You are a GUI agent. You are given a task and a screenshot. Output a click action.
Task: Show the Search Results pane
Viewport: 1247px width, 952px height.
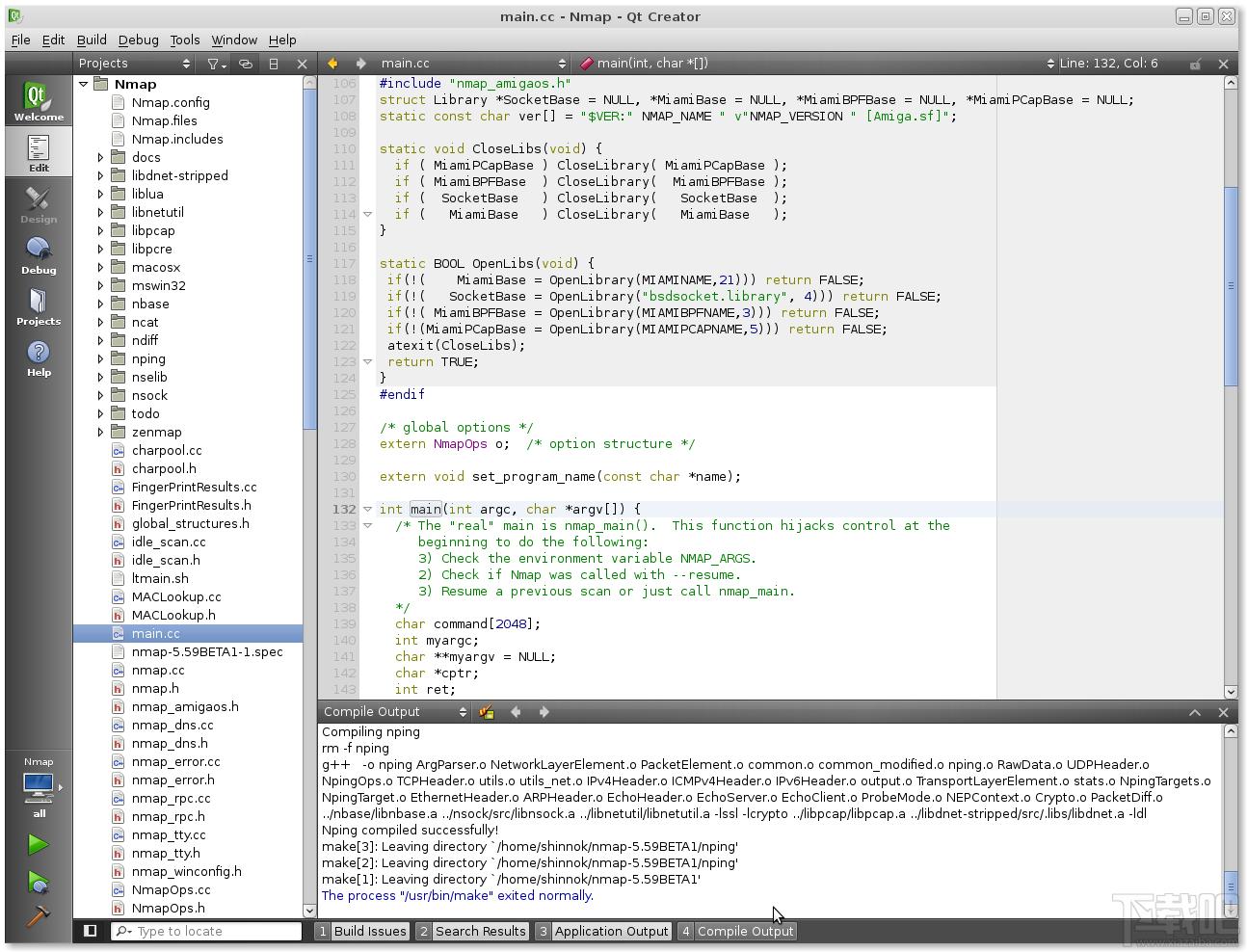coord(472,931)
